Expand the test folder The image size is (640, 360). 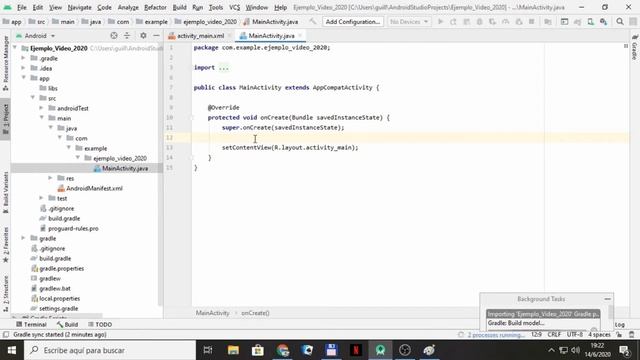pyautogui.click(x=42, y=198)
